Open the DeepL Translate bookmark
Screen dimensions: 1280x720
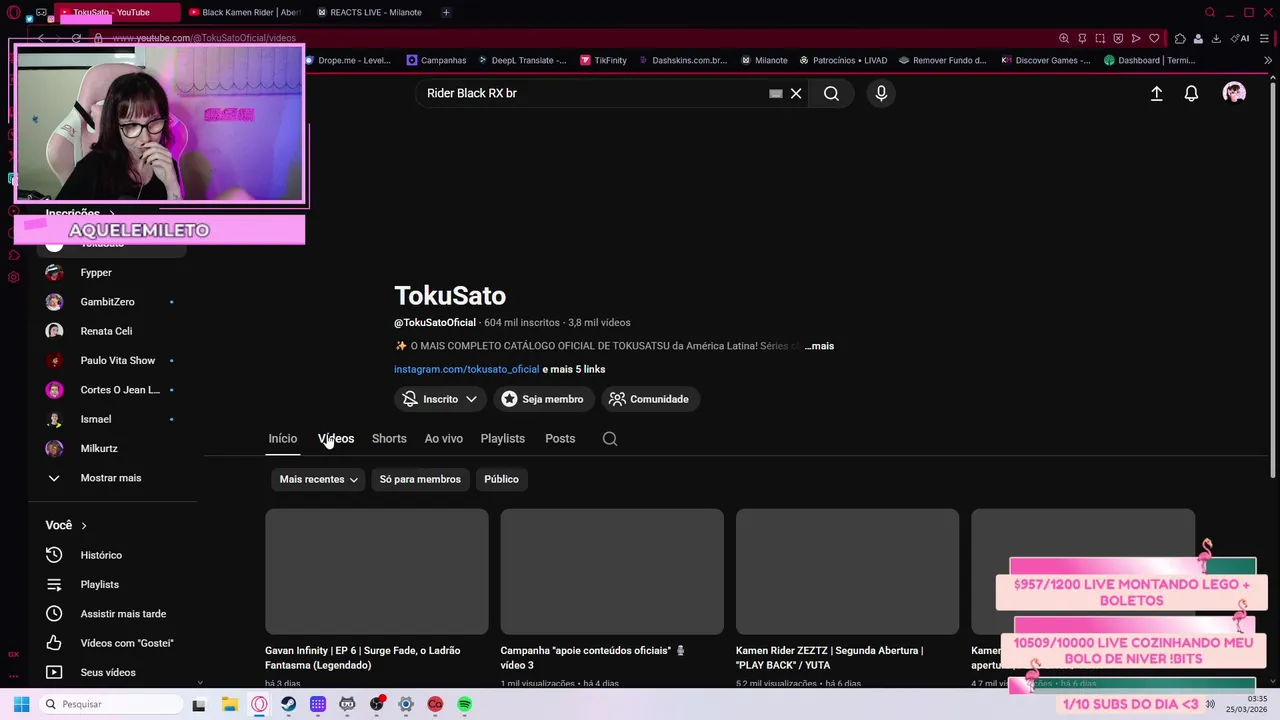521,60
